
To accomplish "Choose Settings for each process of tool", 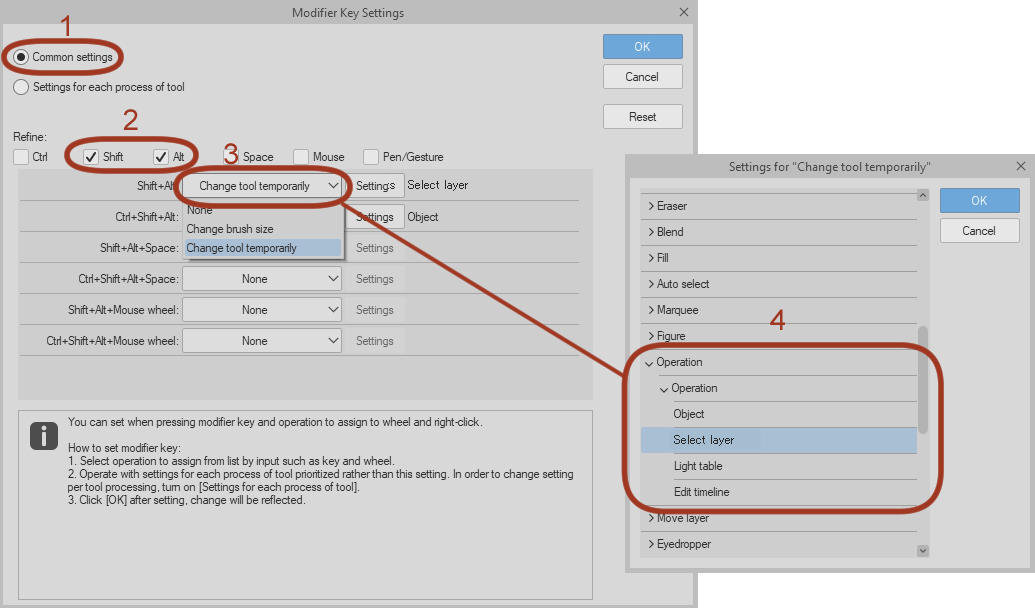I will pos(21,87).
